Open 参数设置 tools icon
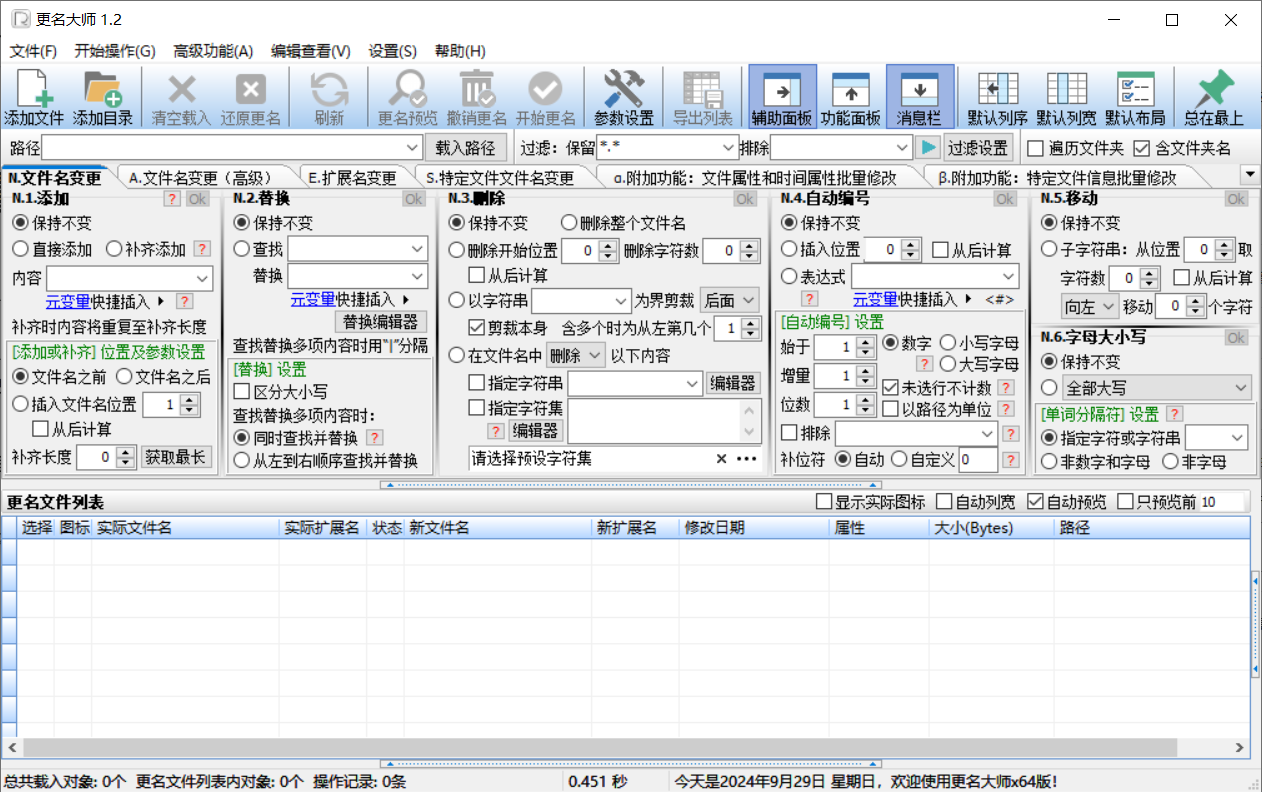The height and width of the screenshot is (792, 1262). tap(624, 98)
